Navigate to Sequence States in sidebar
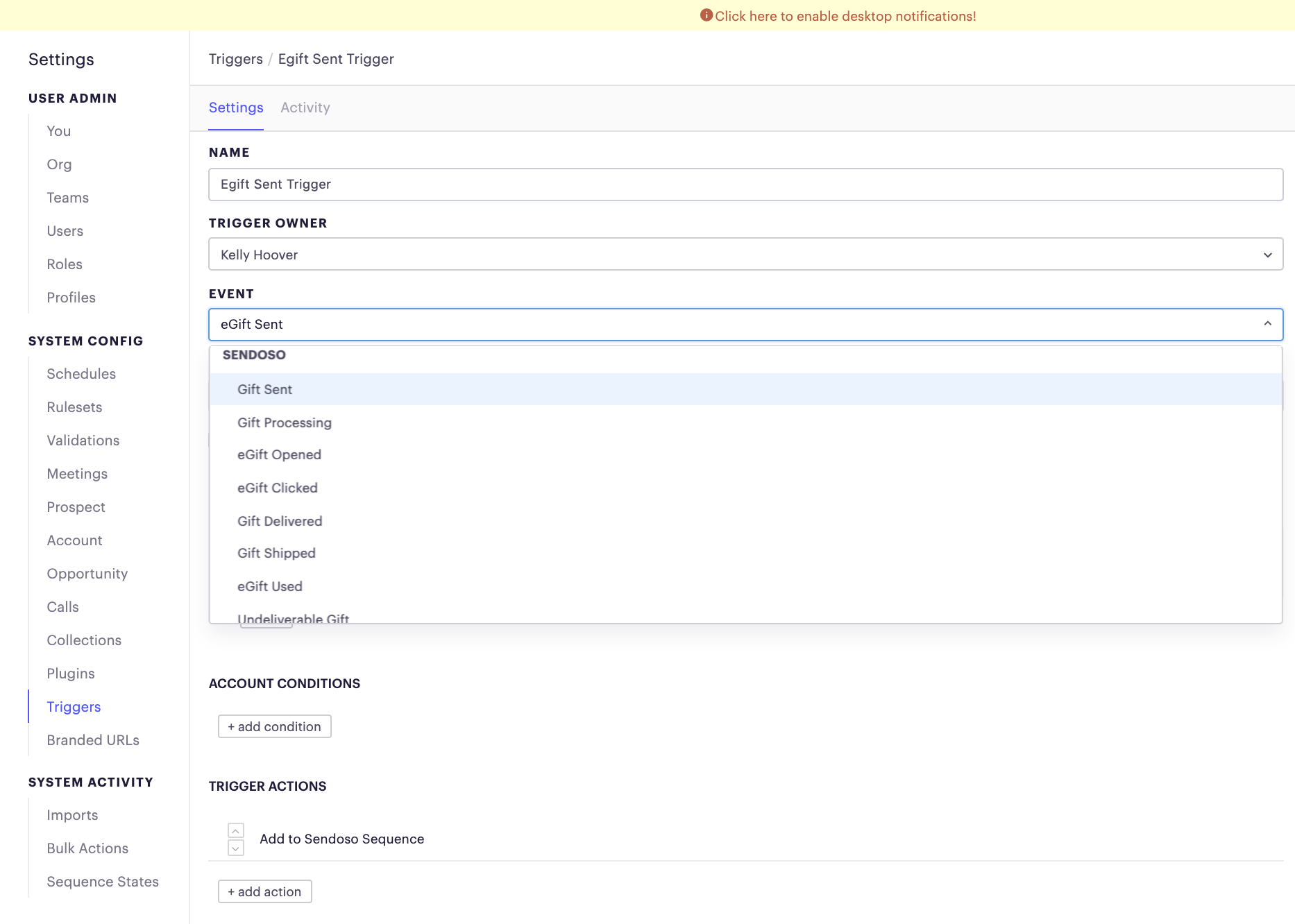 pos(103,882)
